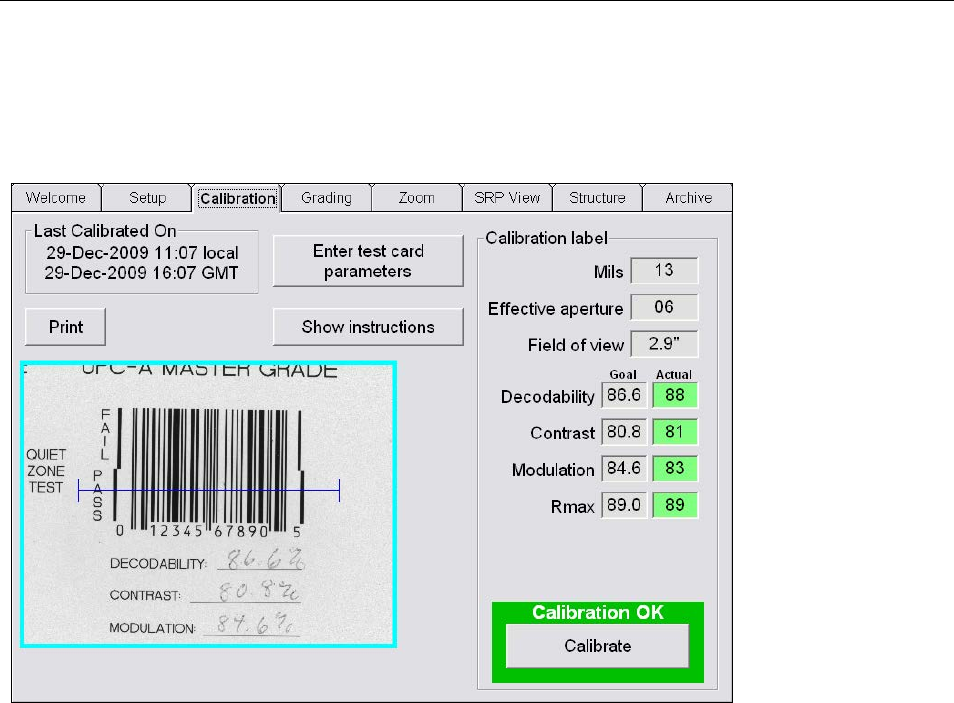954x703 pixels.
Task: Go to the Archive tab
Action: [x=688, y=198]
